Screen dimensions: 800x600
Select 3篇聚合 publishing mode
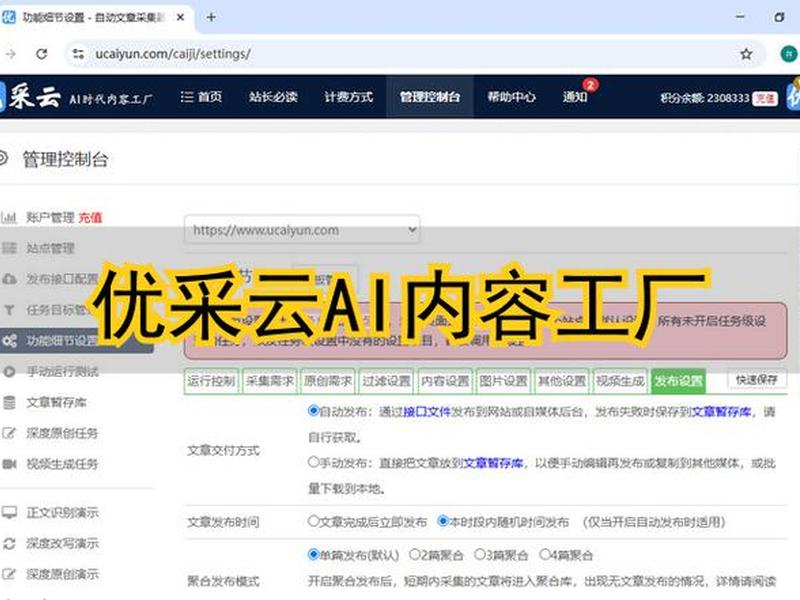point(480,554)
